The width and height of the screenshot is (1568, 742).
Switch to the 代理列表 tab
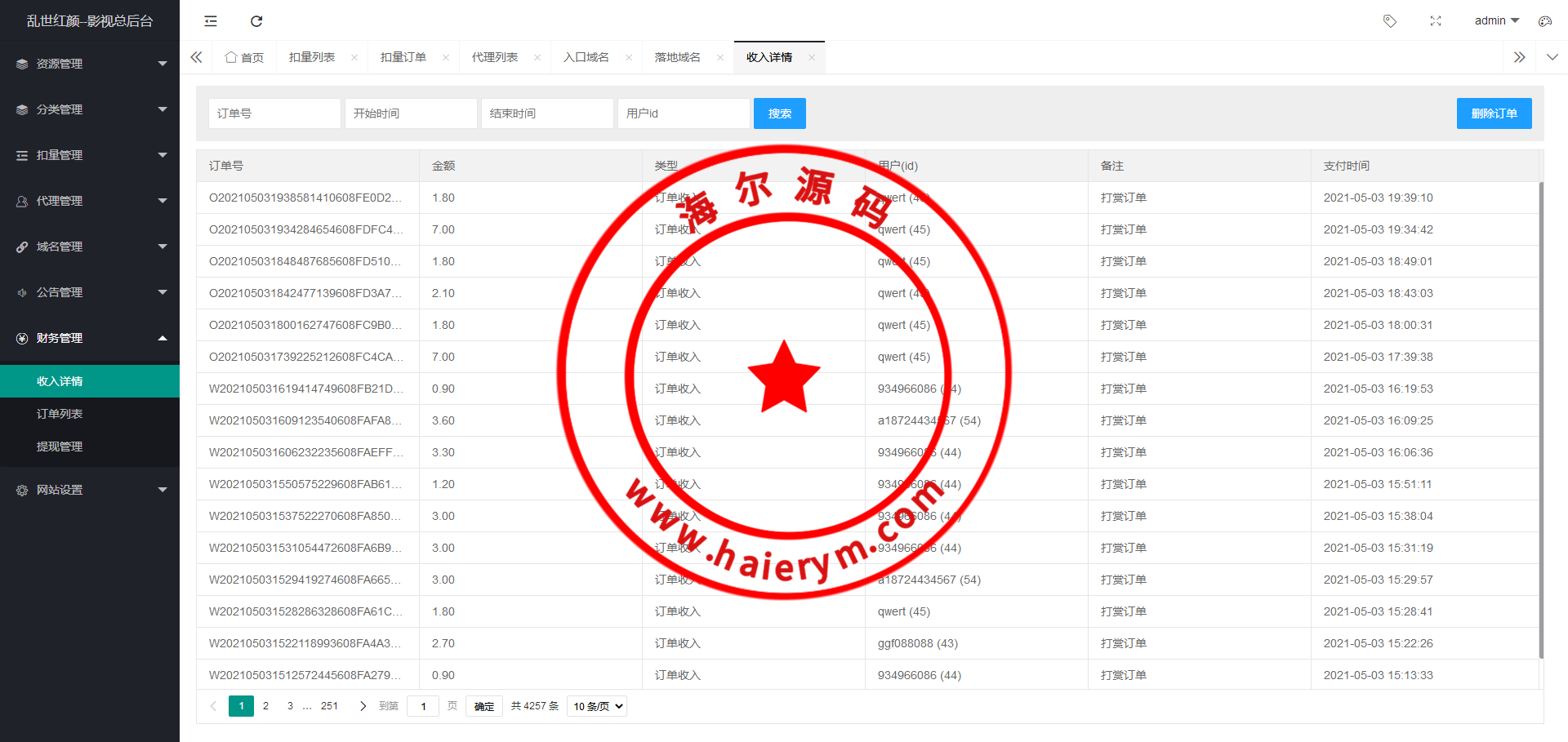[494, 57]
